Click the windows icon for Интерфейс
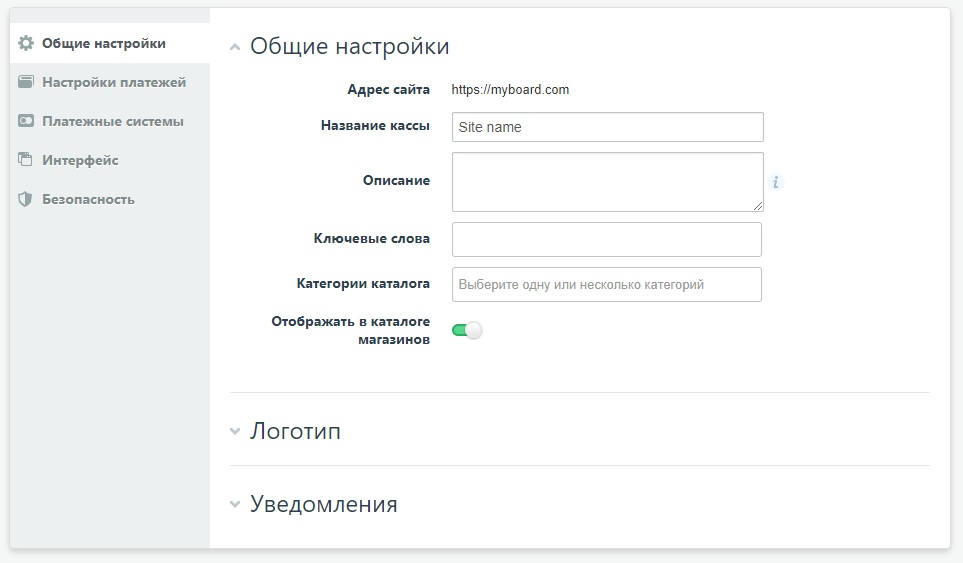963x563 pixels. point(26,160)
